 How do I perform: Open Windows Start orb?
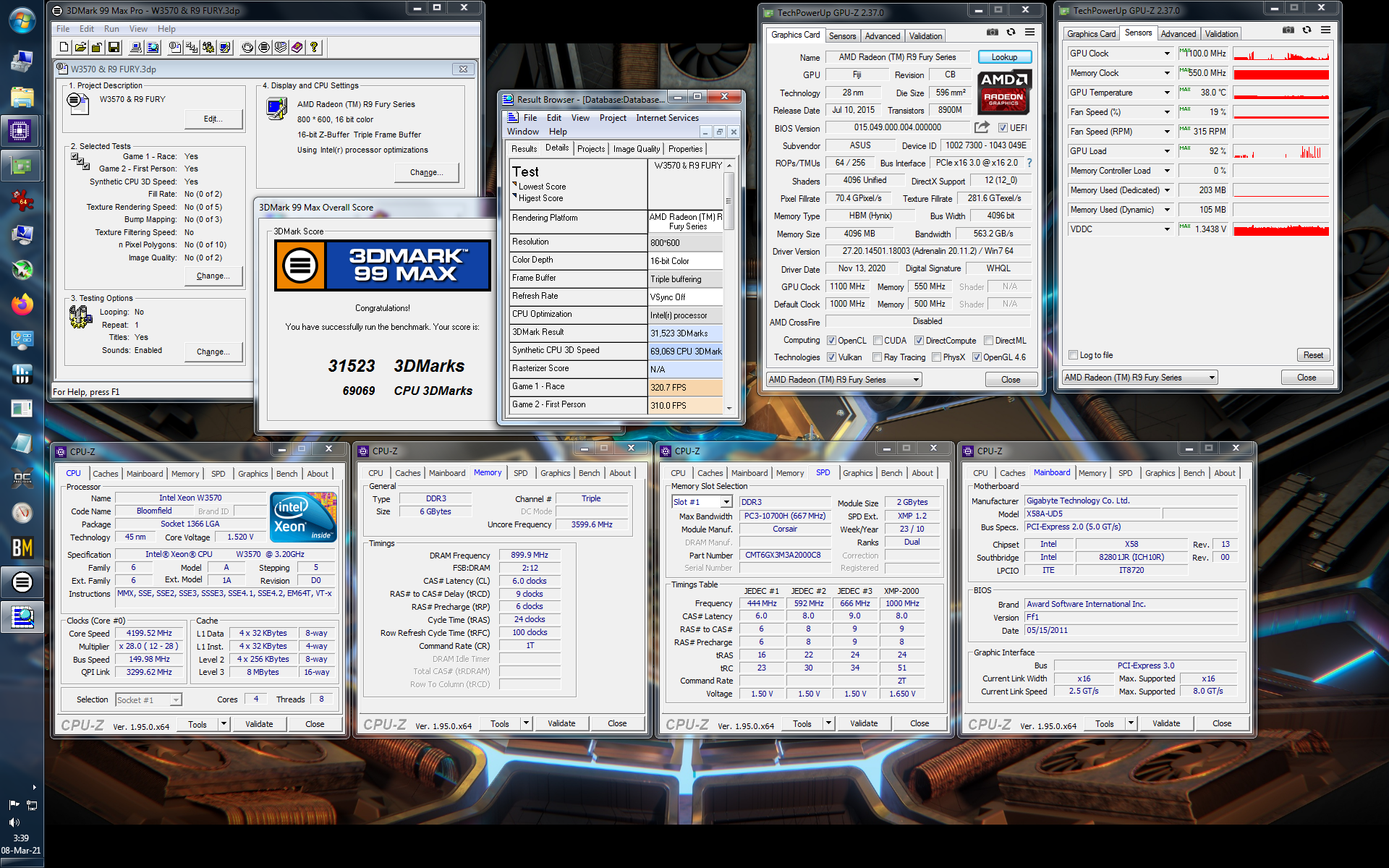[22, 21]
